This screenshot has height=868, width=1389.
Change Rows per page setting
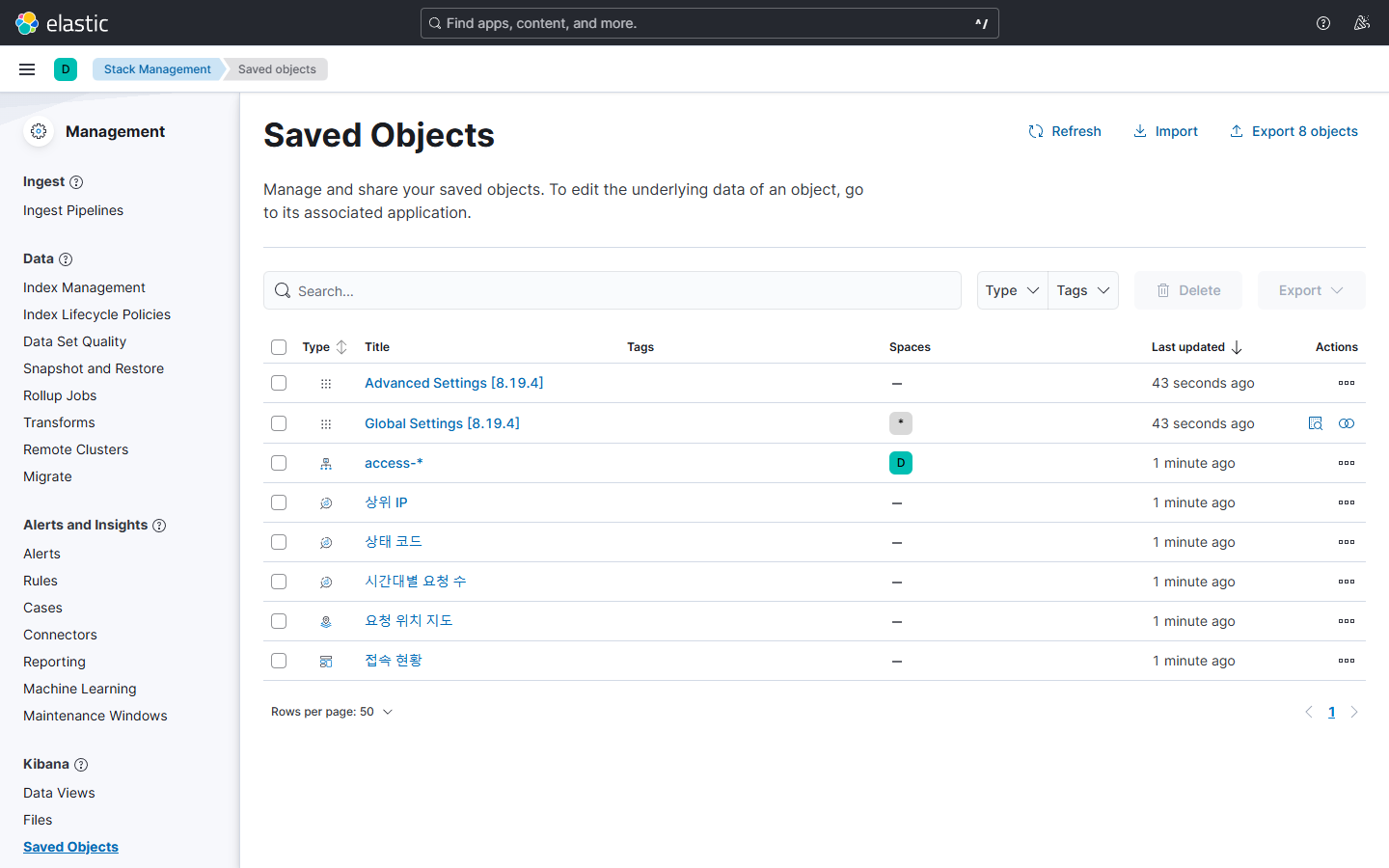332,712
